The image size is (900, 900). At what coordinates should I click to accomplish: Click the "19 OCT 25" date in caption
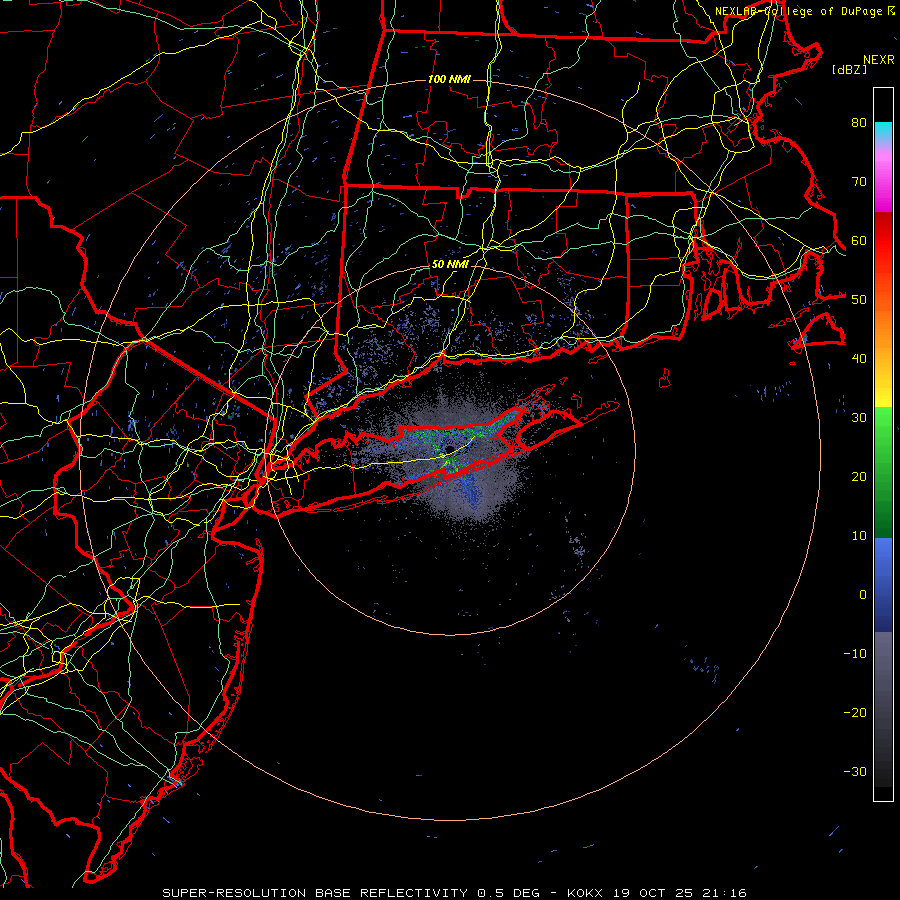654,893
